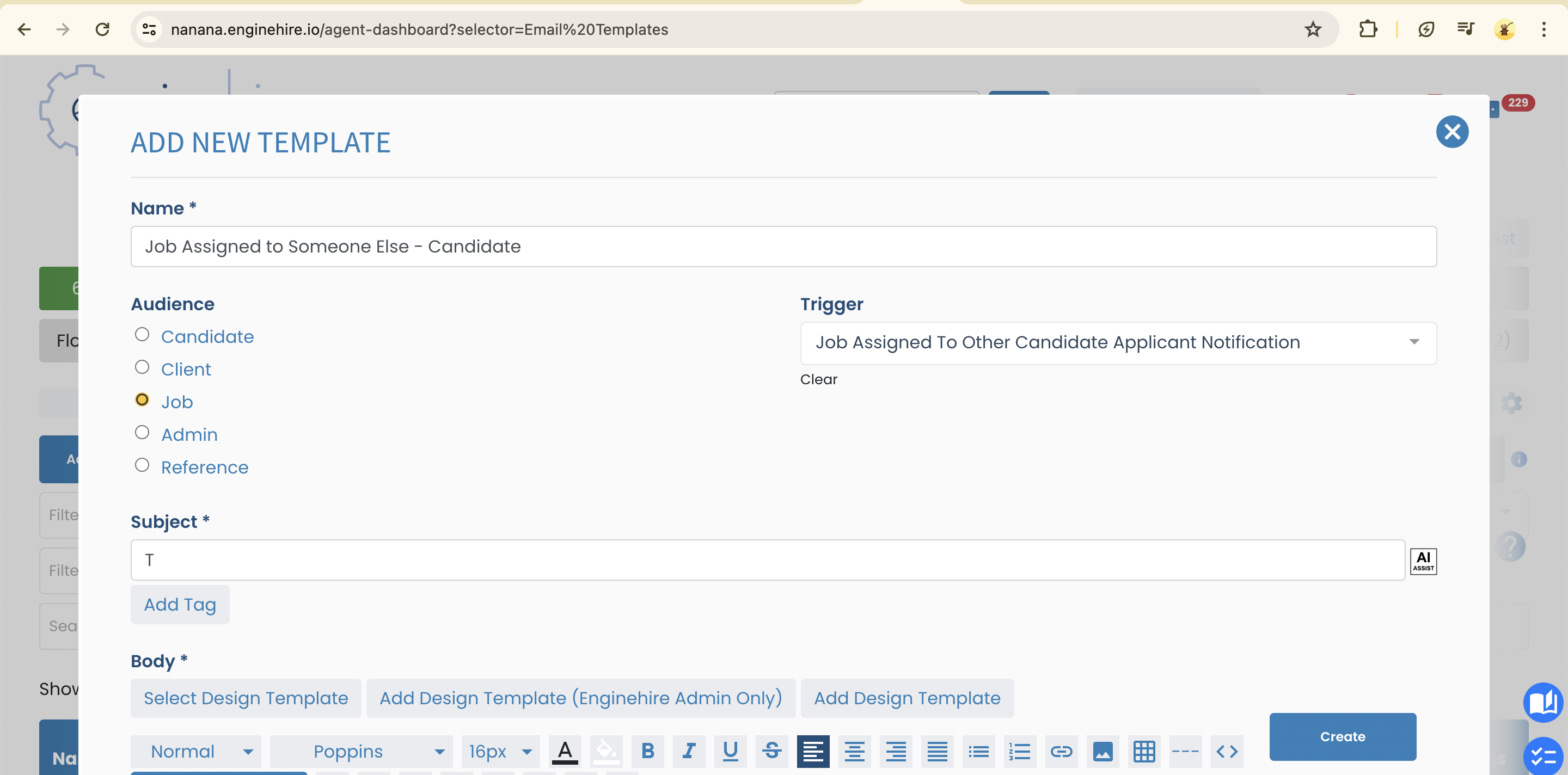Open the background fill color picker
The height and width of the screenshot is (775, 1568).
(607, 751)
